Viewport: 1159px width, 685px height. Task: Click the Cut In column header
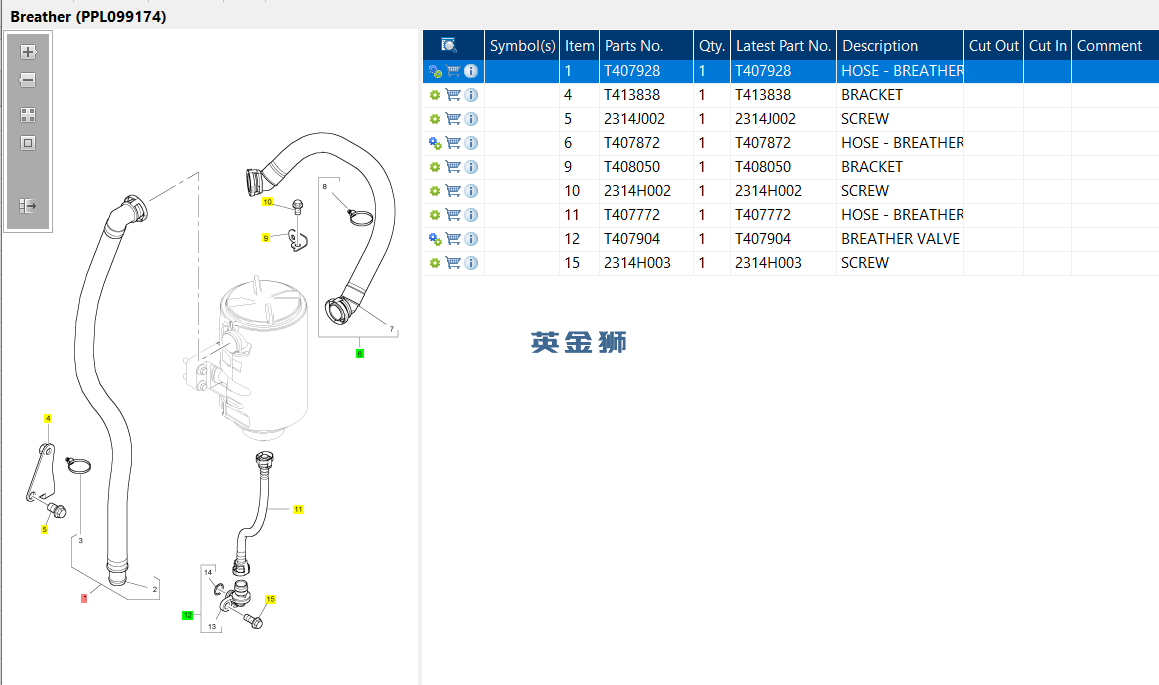[1047, 46]
